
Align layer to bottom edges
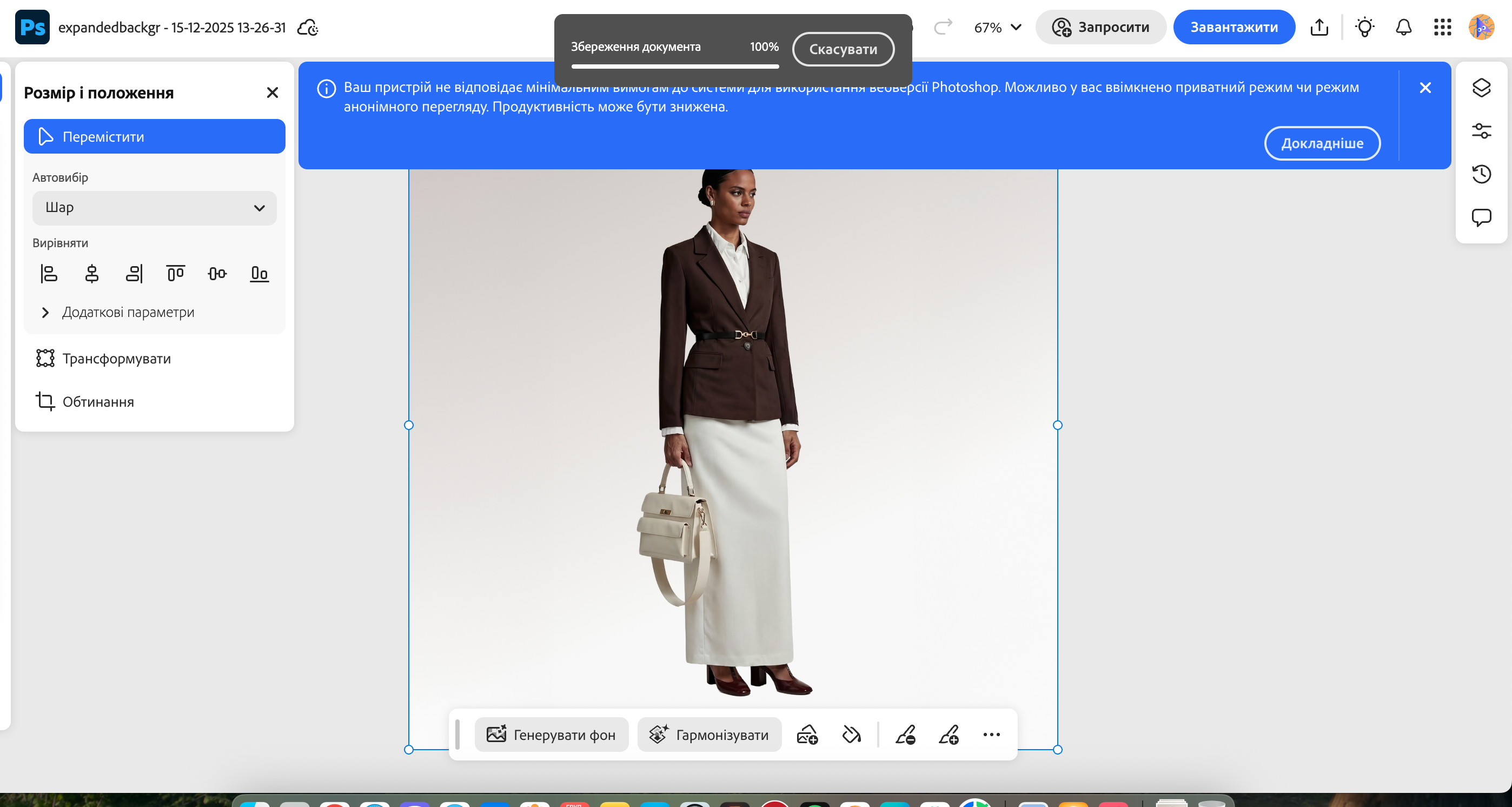coord(259,274)
